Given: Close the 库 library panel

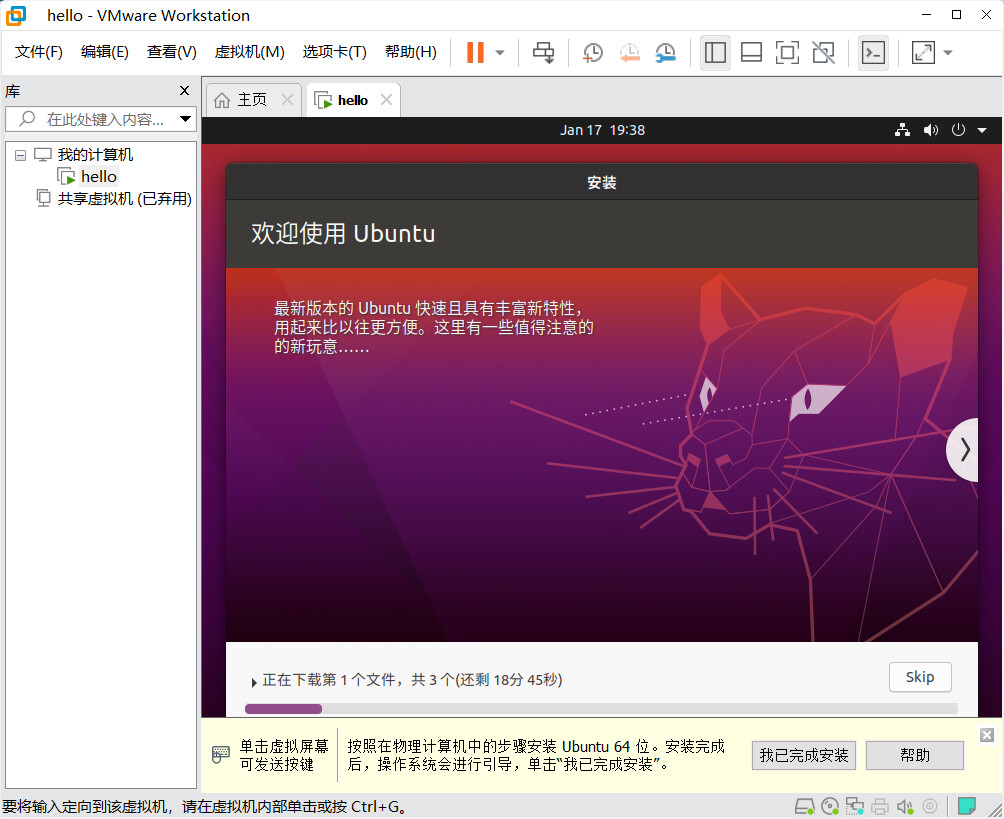Looking at the screenshot, I should coord(184,91).
